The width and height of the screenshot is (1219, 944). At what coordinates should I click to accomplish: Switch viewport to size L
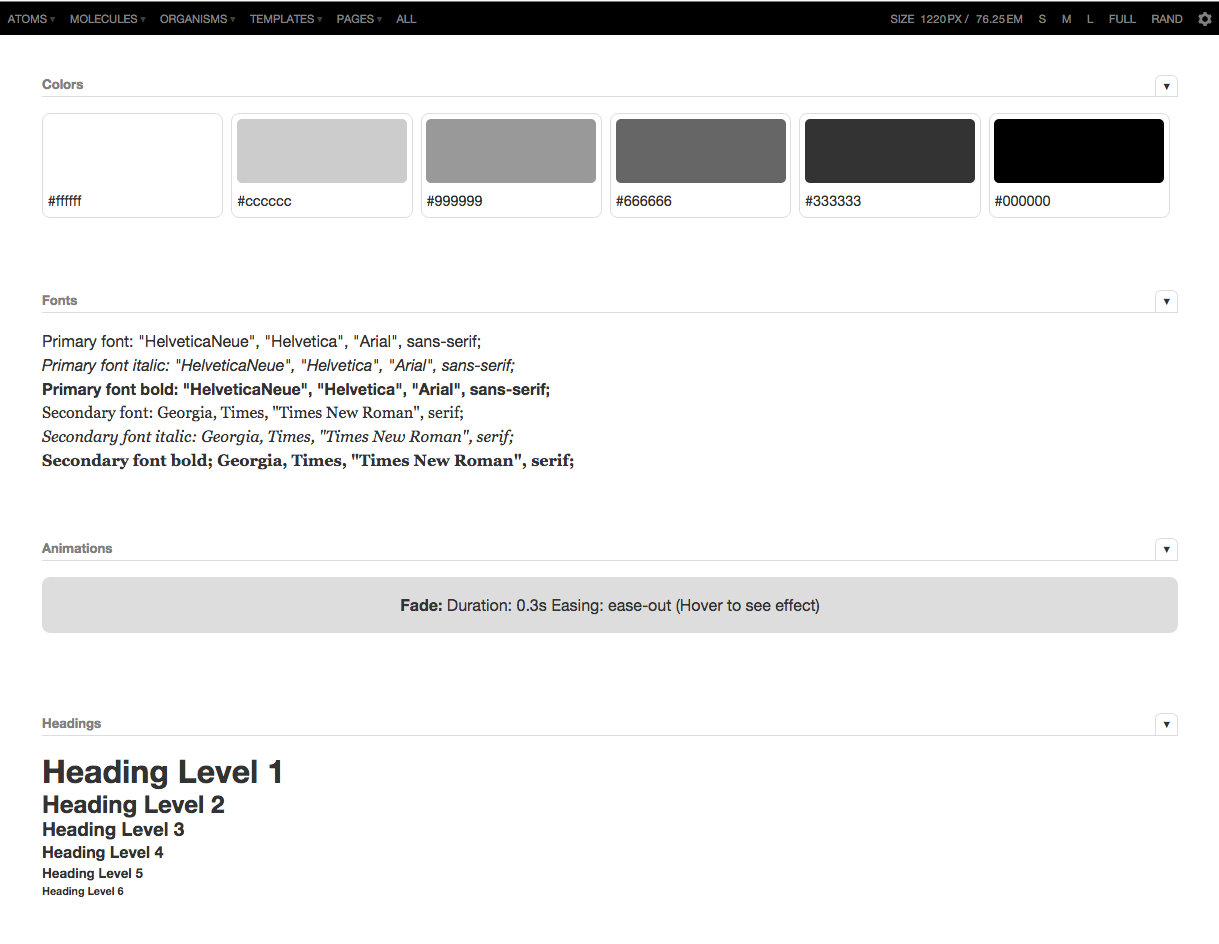coord(1090,19)
